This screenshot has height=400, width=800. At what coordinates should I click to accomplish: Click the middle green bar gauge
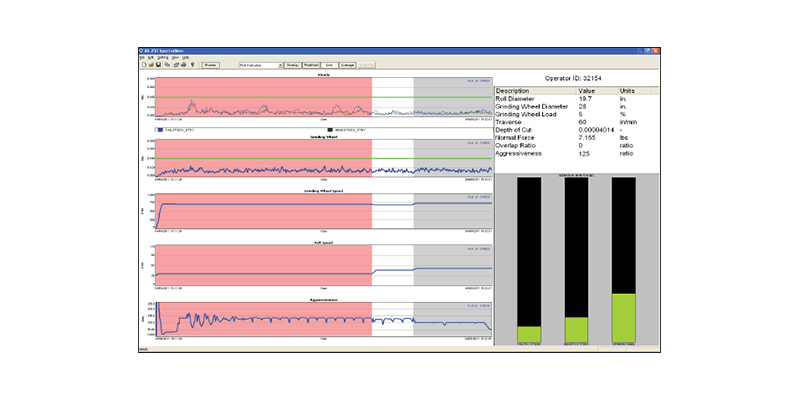click(576, 330)
